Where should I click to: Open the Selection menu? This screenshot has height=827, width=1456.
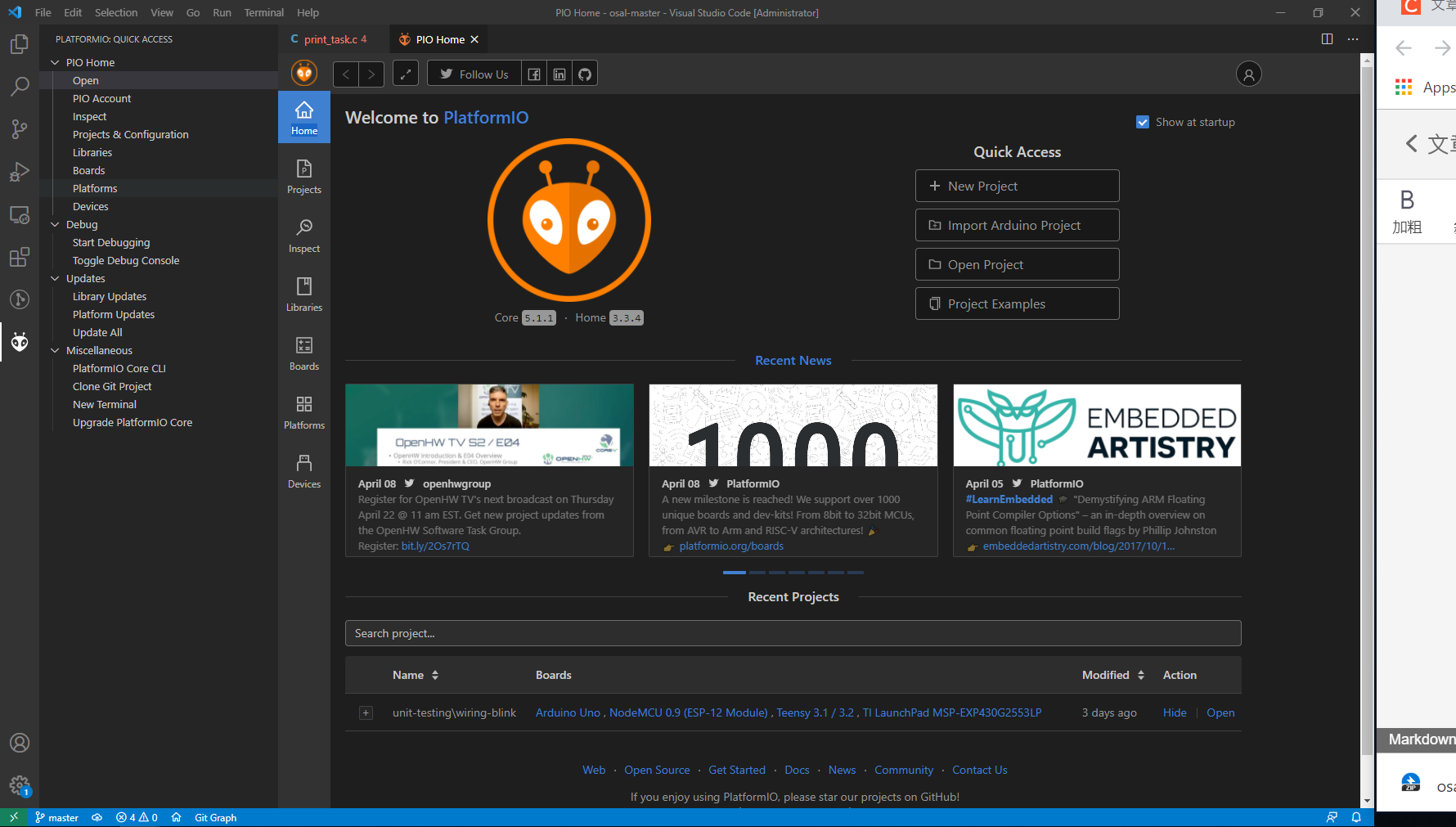click(116, 12)
